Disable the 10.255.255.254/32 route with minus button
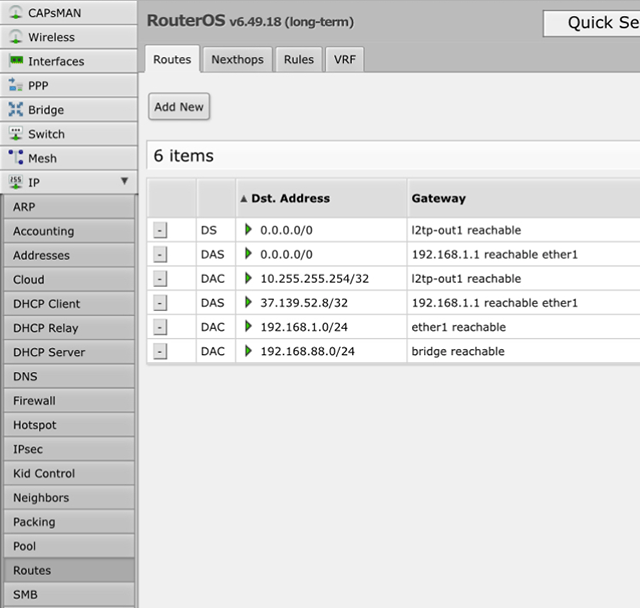Viewport: 640px width, 608px height. pyautogui.click(x=160, y=279)
